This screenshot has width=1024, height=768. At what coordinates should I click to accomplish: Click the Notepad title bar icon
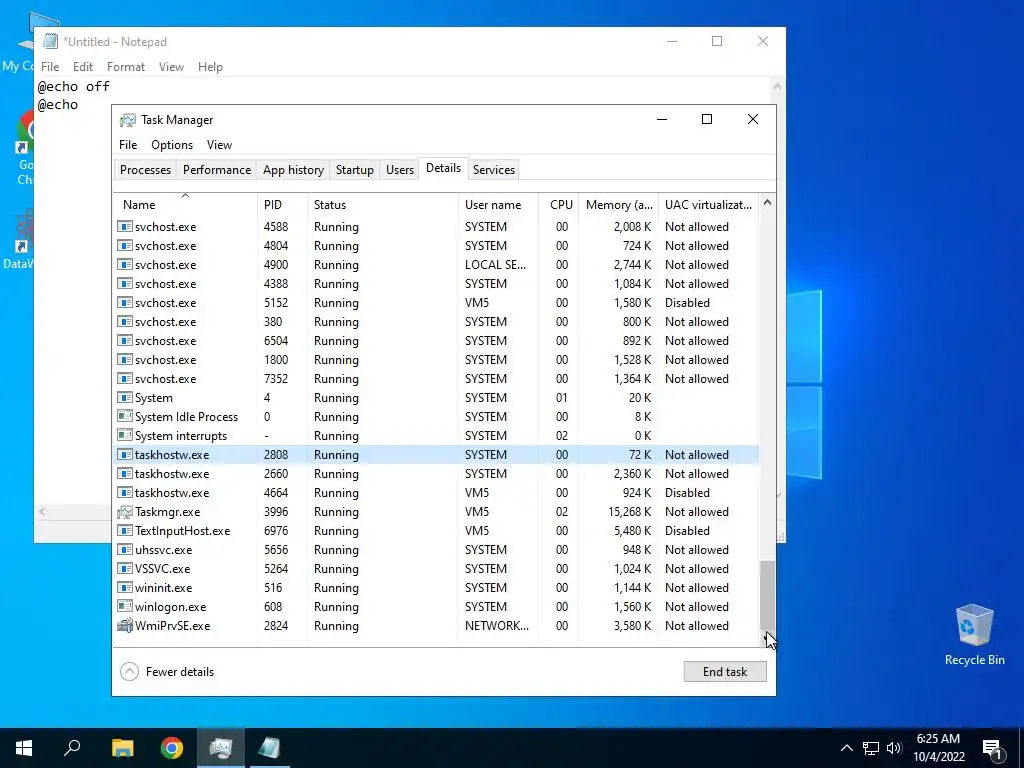click(50, 42)
